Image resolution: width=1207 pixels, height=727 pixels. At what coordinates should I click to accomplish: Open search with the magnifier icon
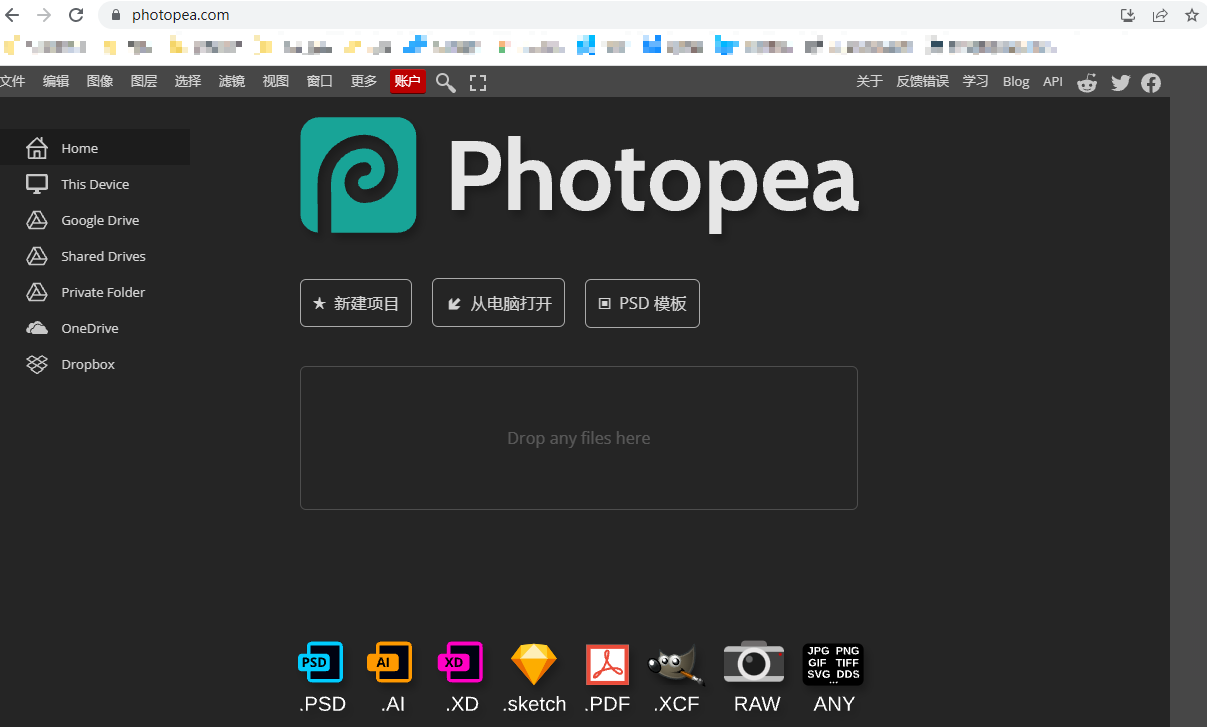tap(446, 83)
